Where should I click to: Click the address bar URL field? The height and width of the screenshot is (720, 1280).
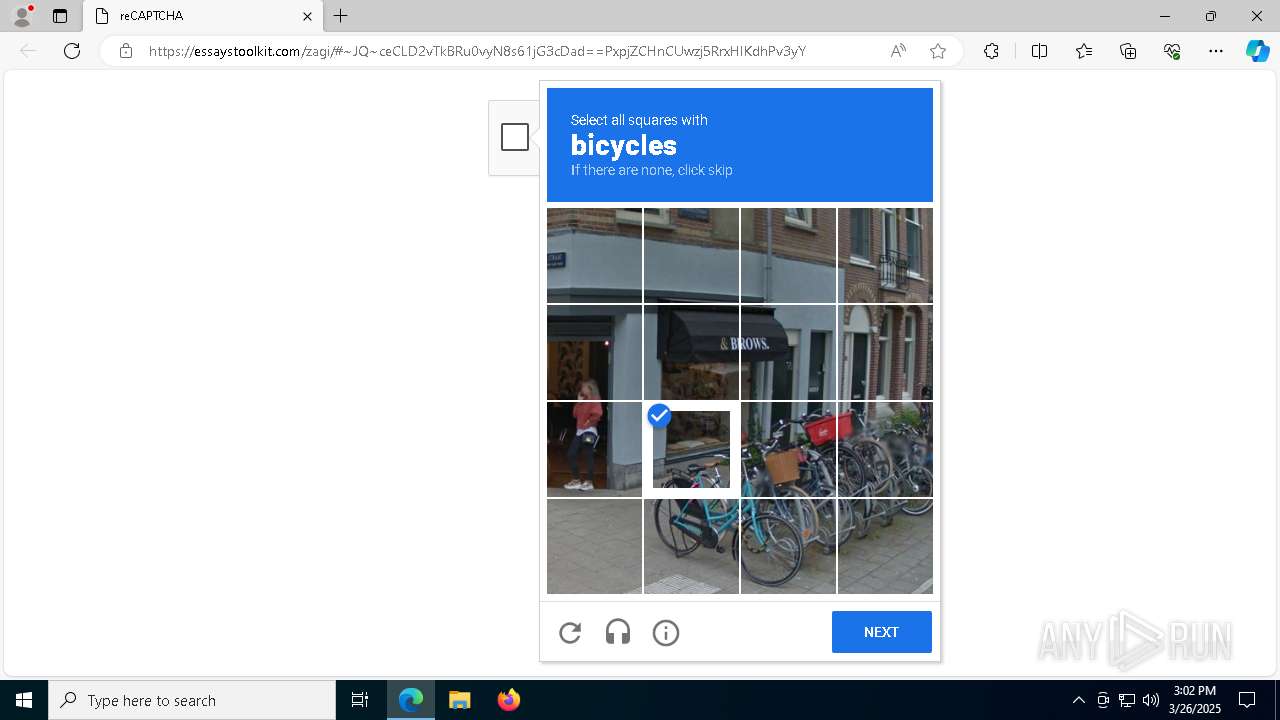point(477,51)
